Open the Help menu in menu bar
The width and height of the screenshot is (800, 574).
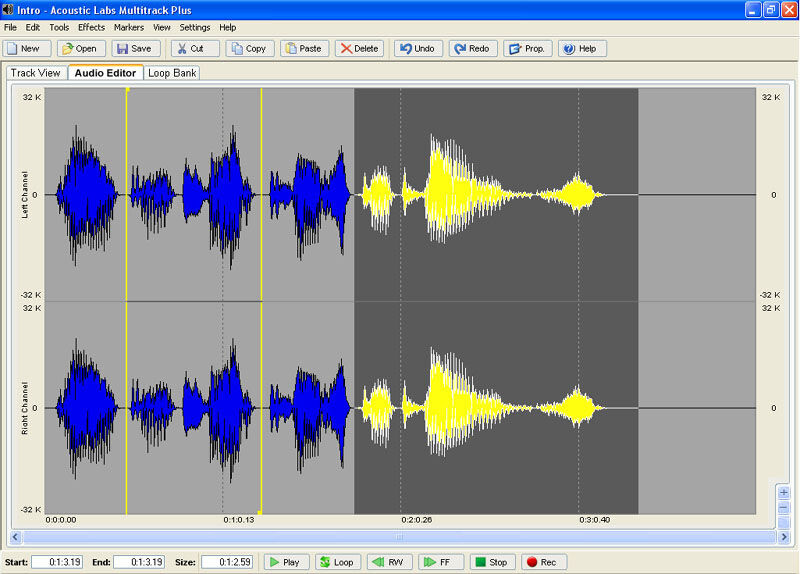228,28
